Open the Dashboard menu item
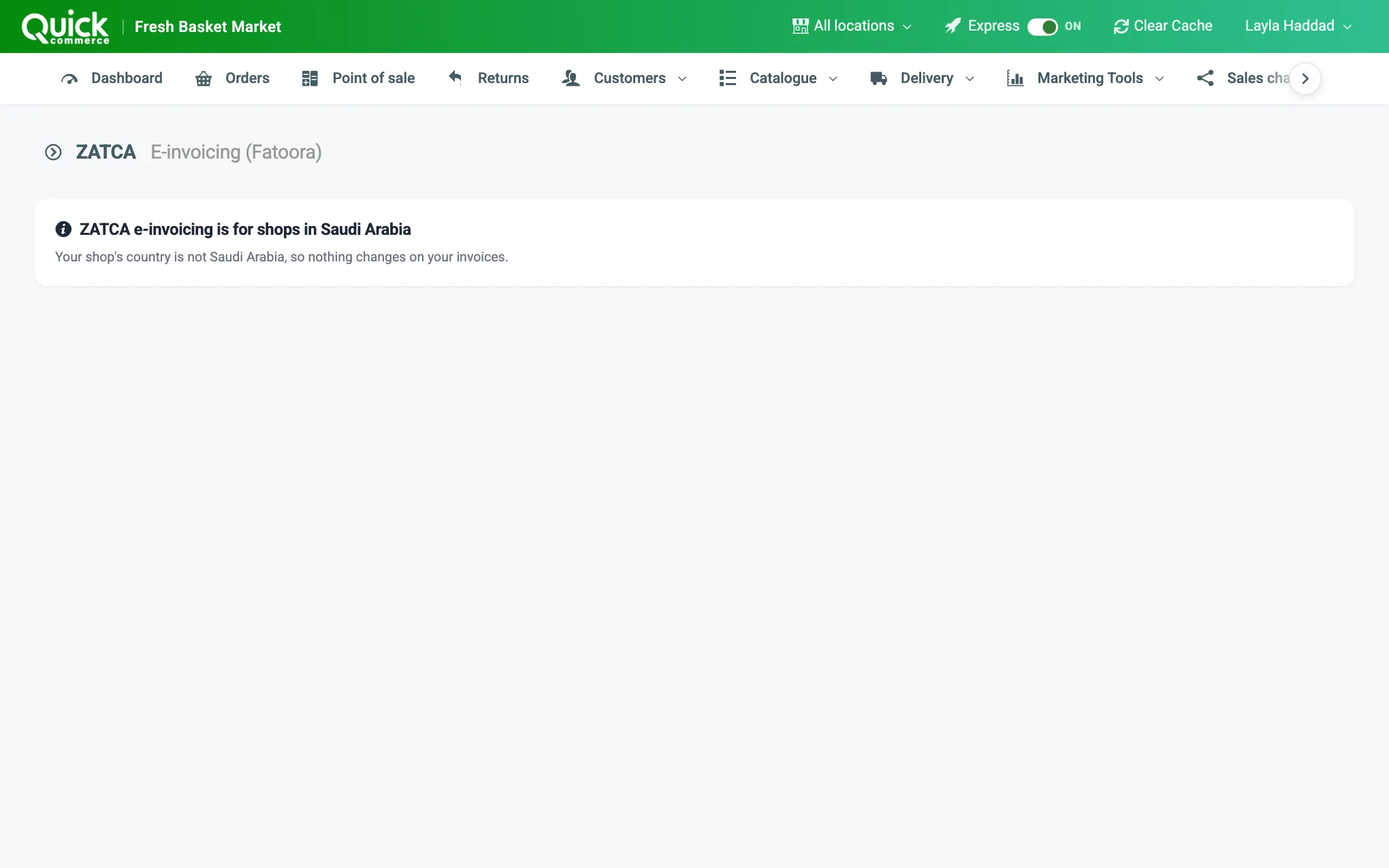 (x=112, y=78)
